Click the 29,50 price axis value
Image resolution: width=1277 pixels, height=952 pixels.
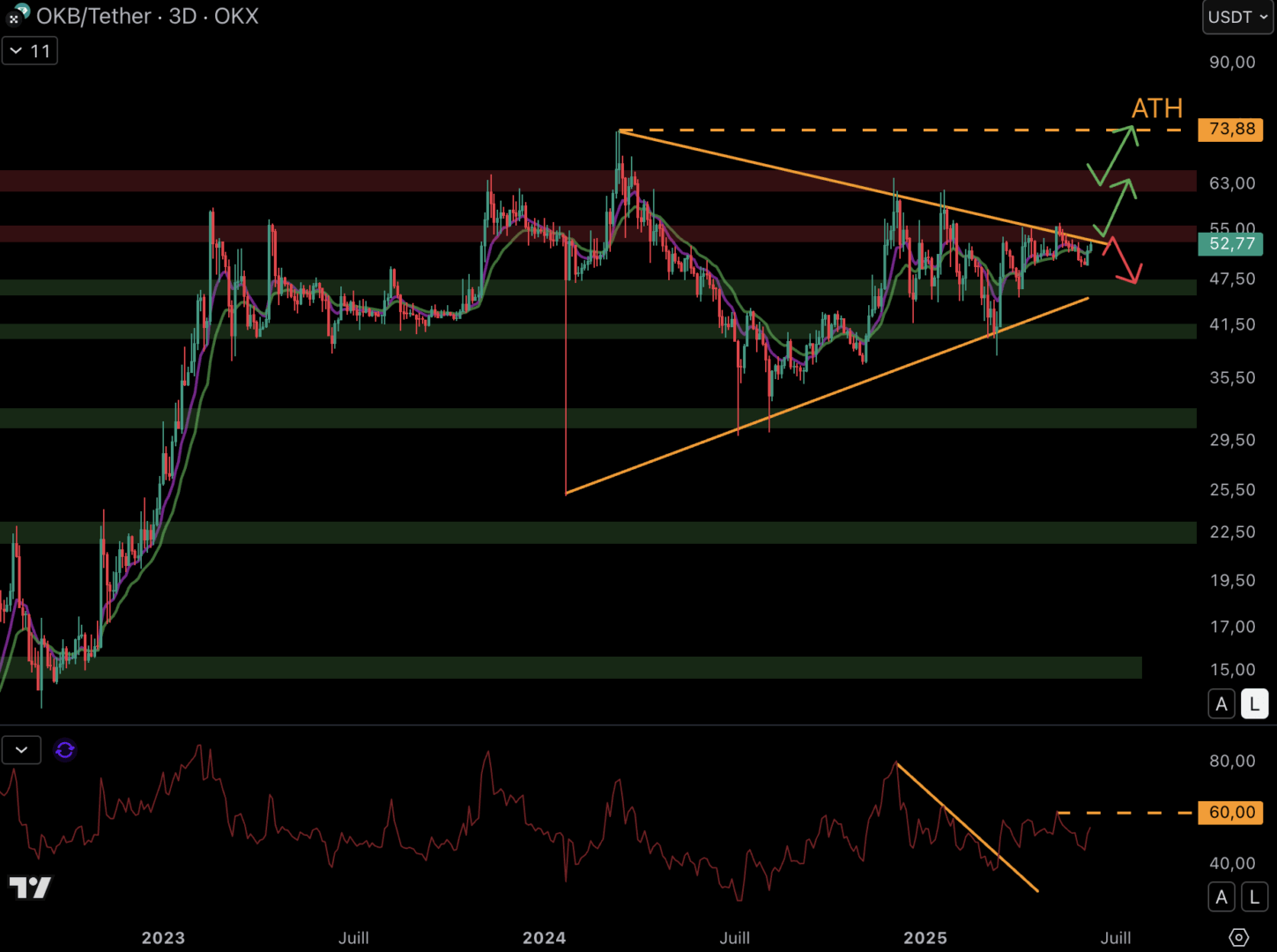tap(1232, 440)
